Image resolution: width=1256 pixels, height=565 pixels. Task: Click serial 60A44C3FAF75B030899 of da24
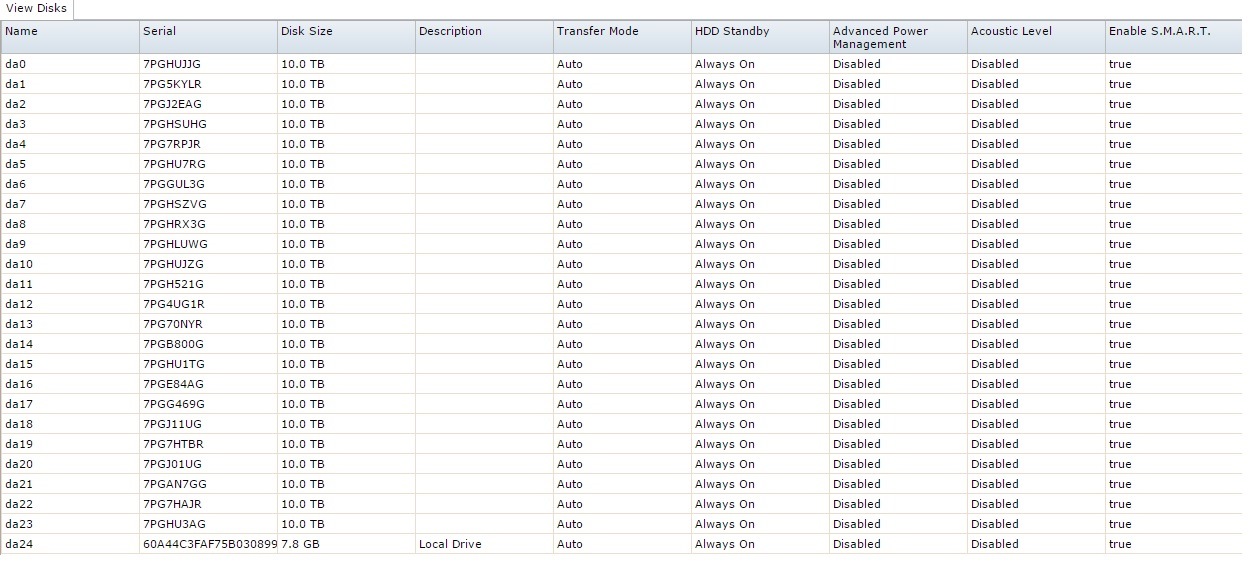coord(210,544)
